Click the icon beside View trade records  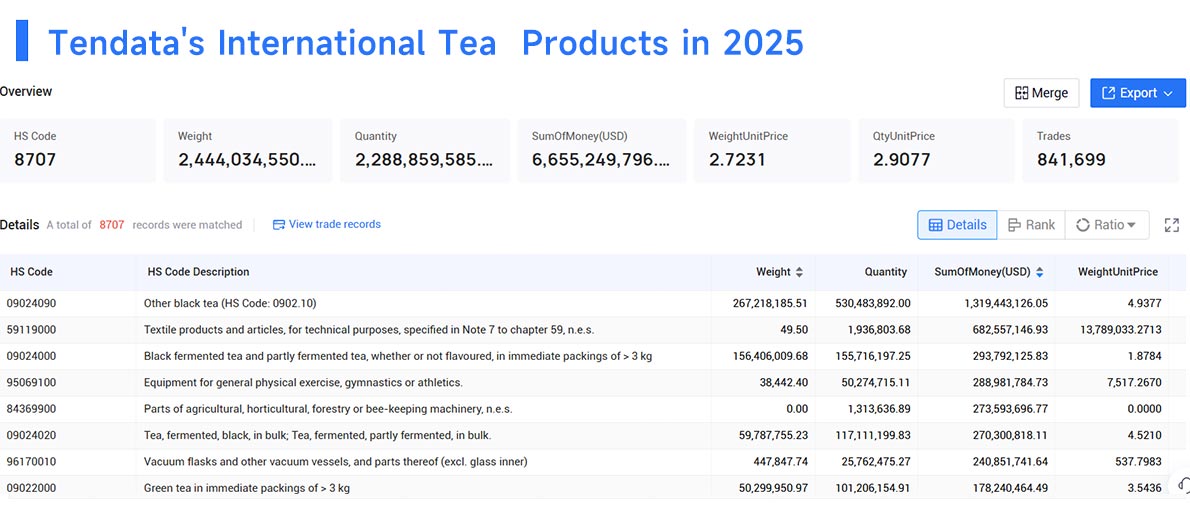tap(279, 225)
